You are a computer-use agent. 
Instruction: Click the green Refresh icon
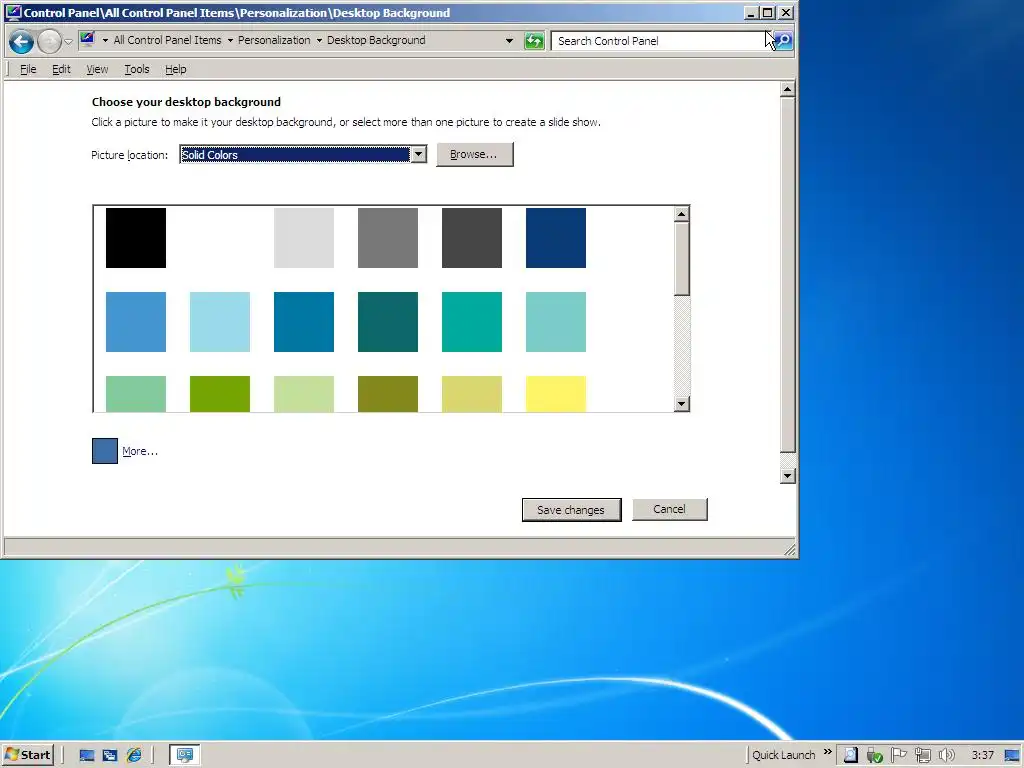534,41
